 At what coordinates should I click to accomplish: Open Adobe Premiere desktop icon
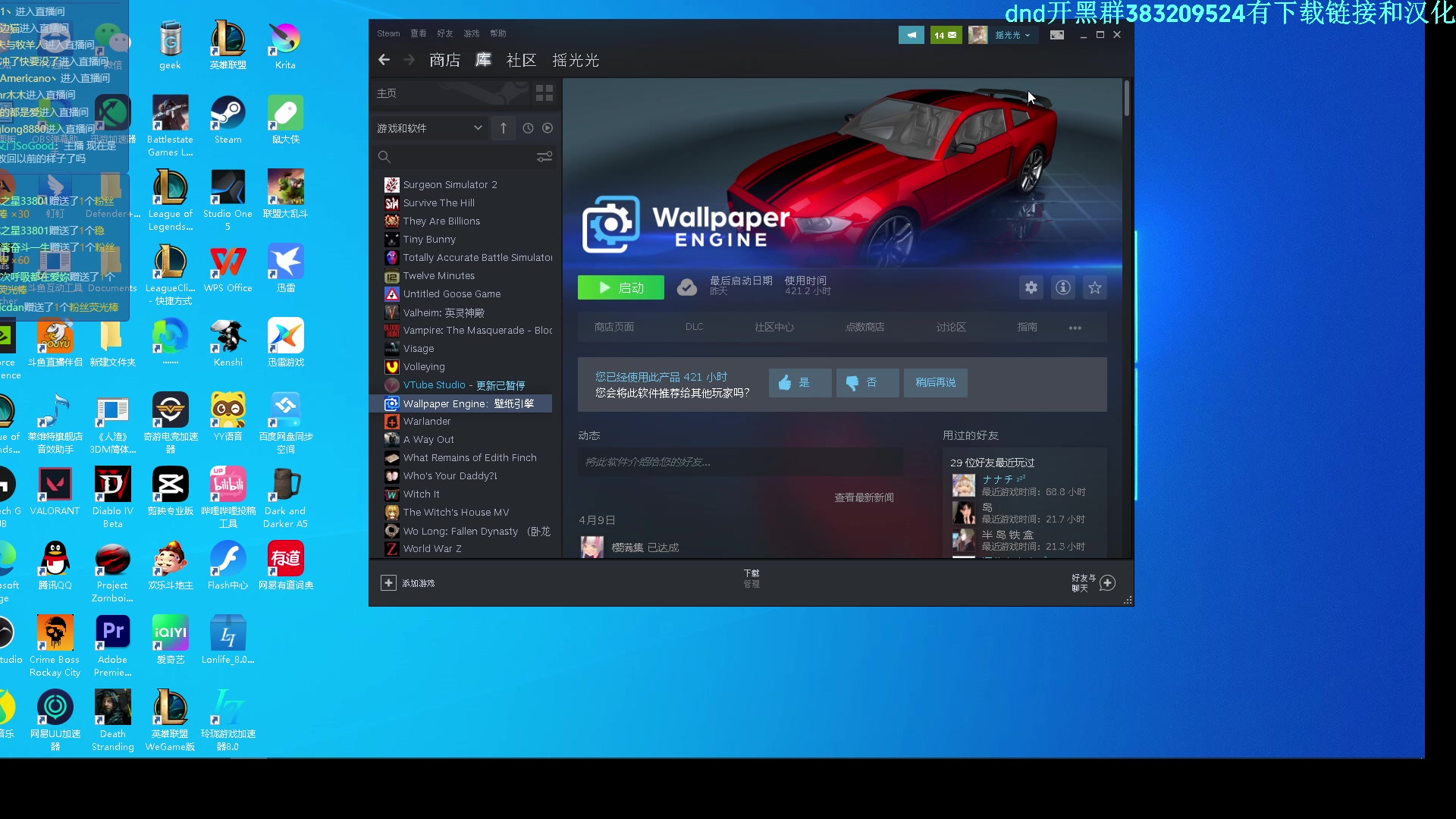112,646
